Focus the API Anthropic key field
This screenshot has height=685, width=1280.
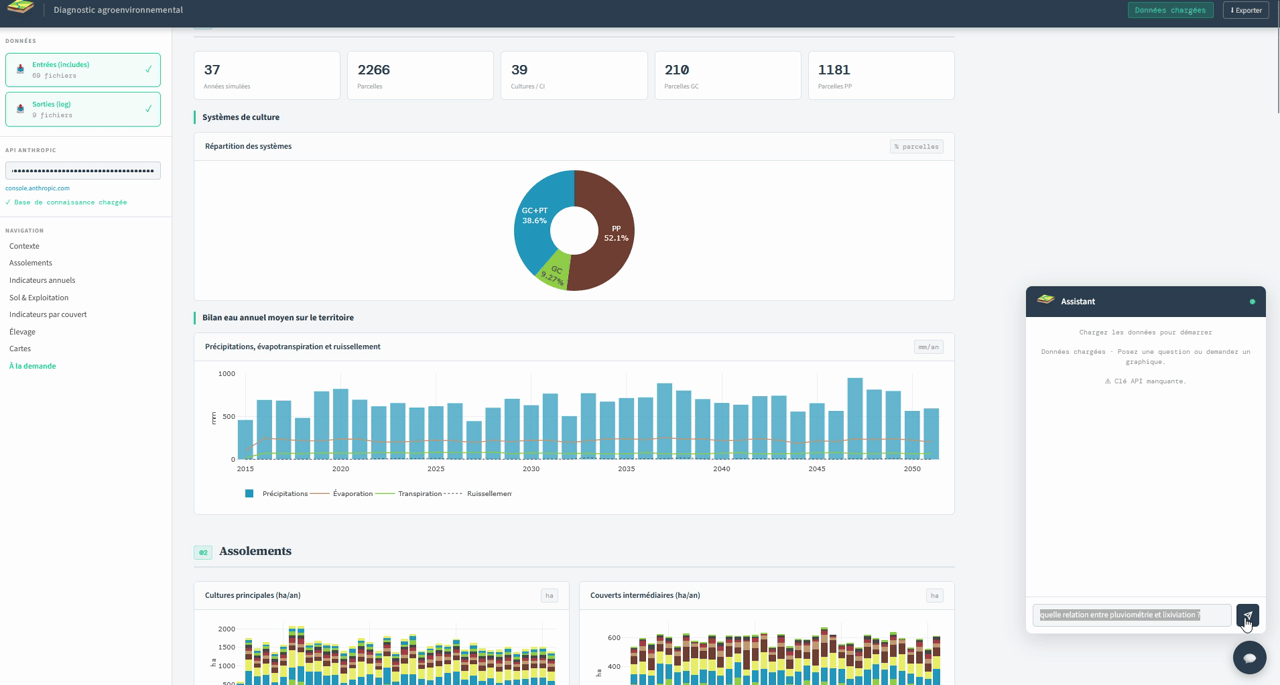[83, 171]
